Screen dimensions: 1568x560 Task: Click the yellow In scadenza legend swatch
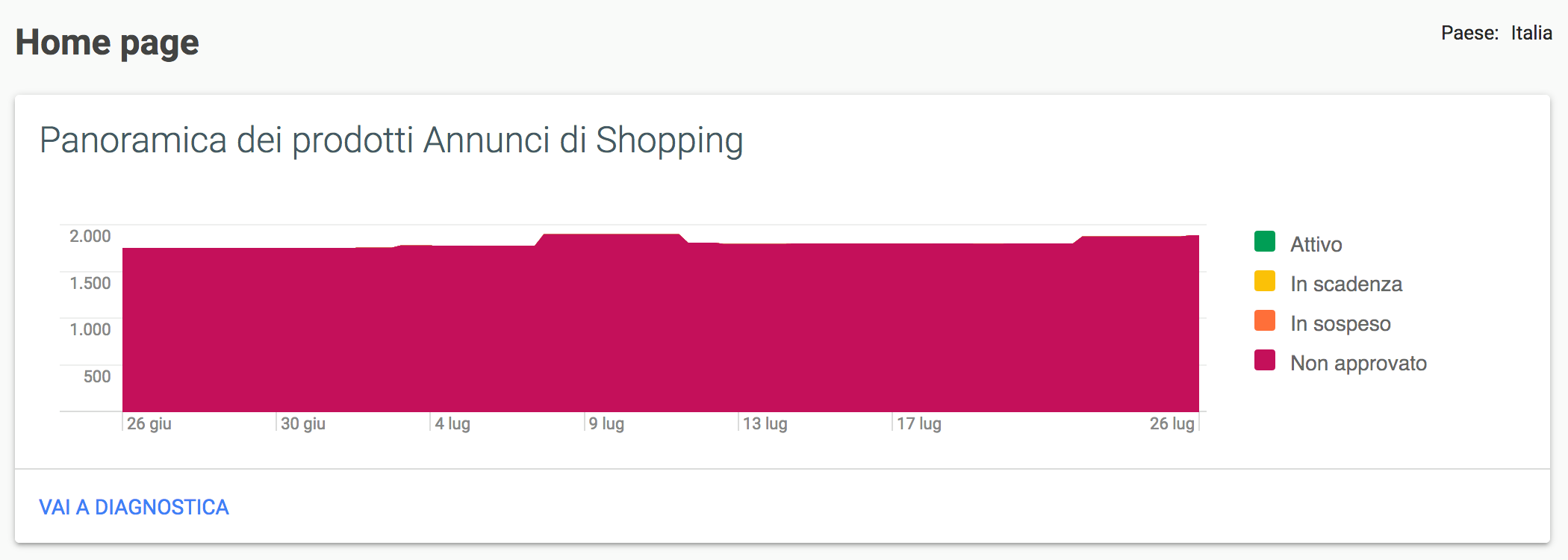[1265, 281]
